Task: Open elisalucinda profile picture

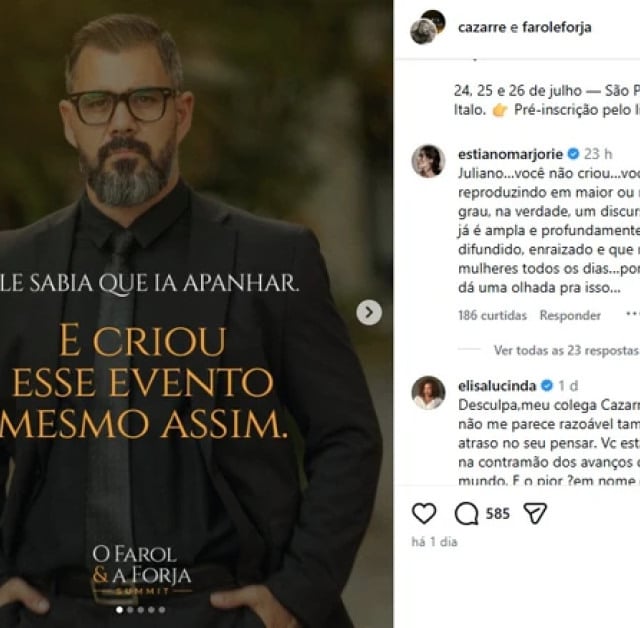Action: [428, 393]
